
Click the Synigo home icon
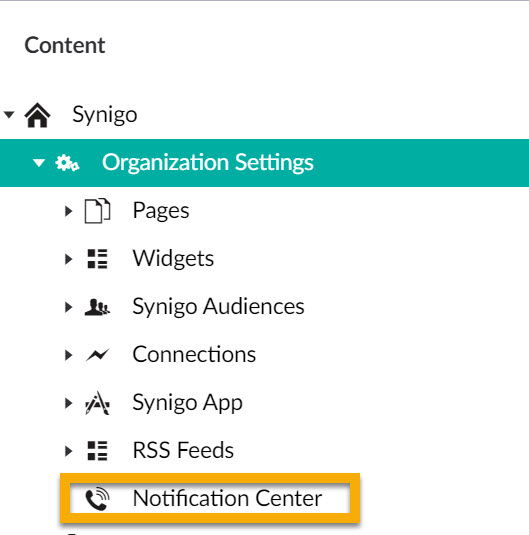tap(38, 115)
